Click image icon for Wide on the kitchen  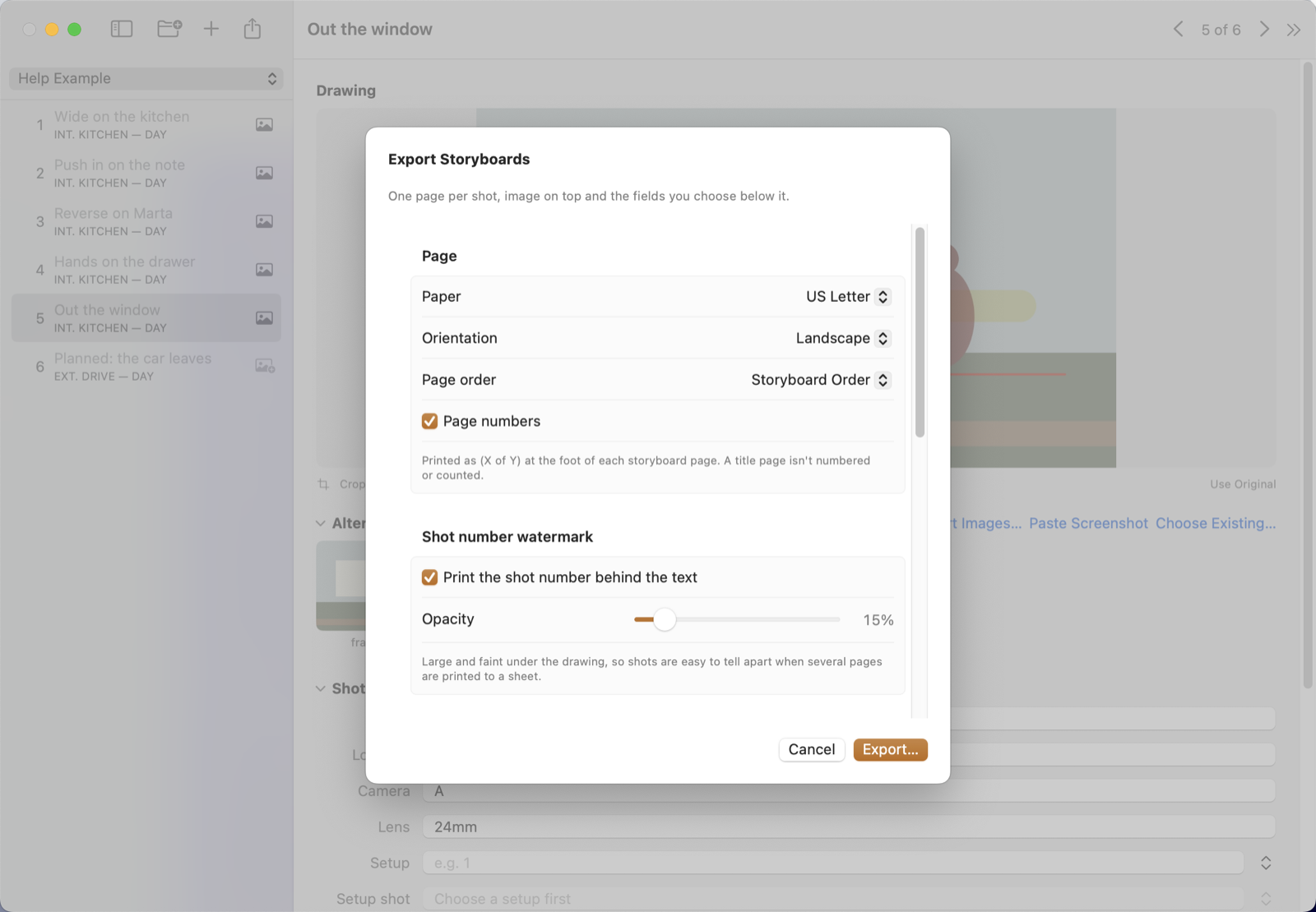point(264,125)
